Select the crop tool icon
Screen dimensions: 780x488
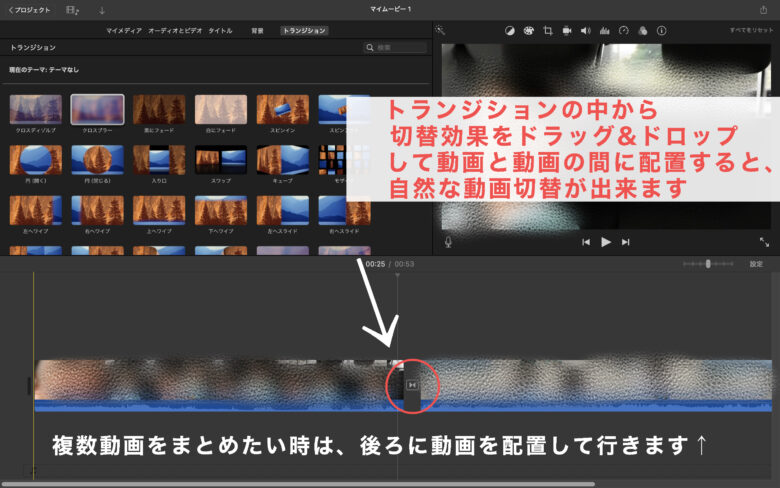pos(547,31)
